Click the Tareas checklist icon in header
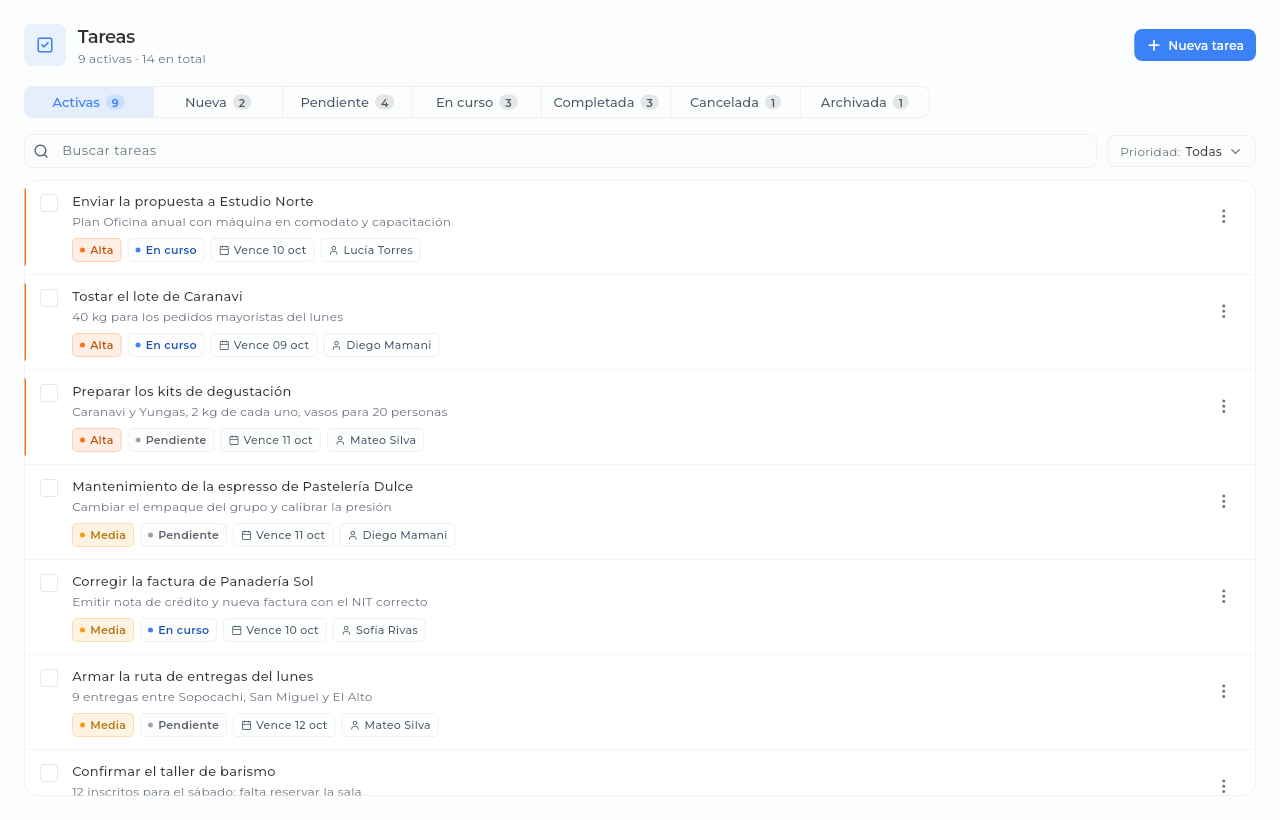This screenshot has height=820, width=1280. point(45,45)
